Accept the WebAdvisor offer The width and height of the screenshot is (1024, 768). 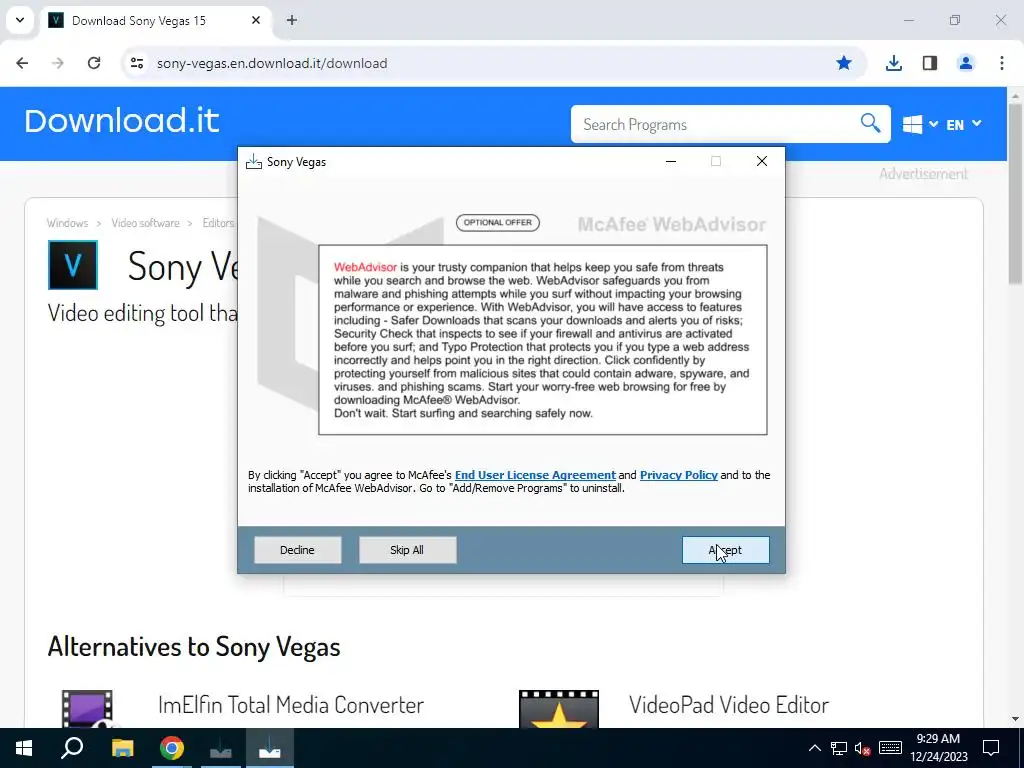click(726, 550)
